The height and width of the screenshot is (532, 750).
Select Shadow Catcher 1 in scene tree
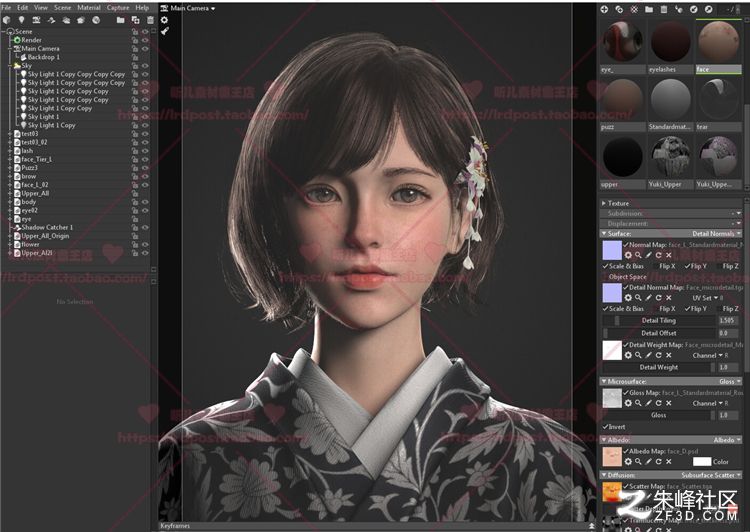point(47,227)
